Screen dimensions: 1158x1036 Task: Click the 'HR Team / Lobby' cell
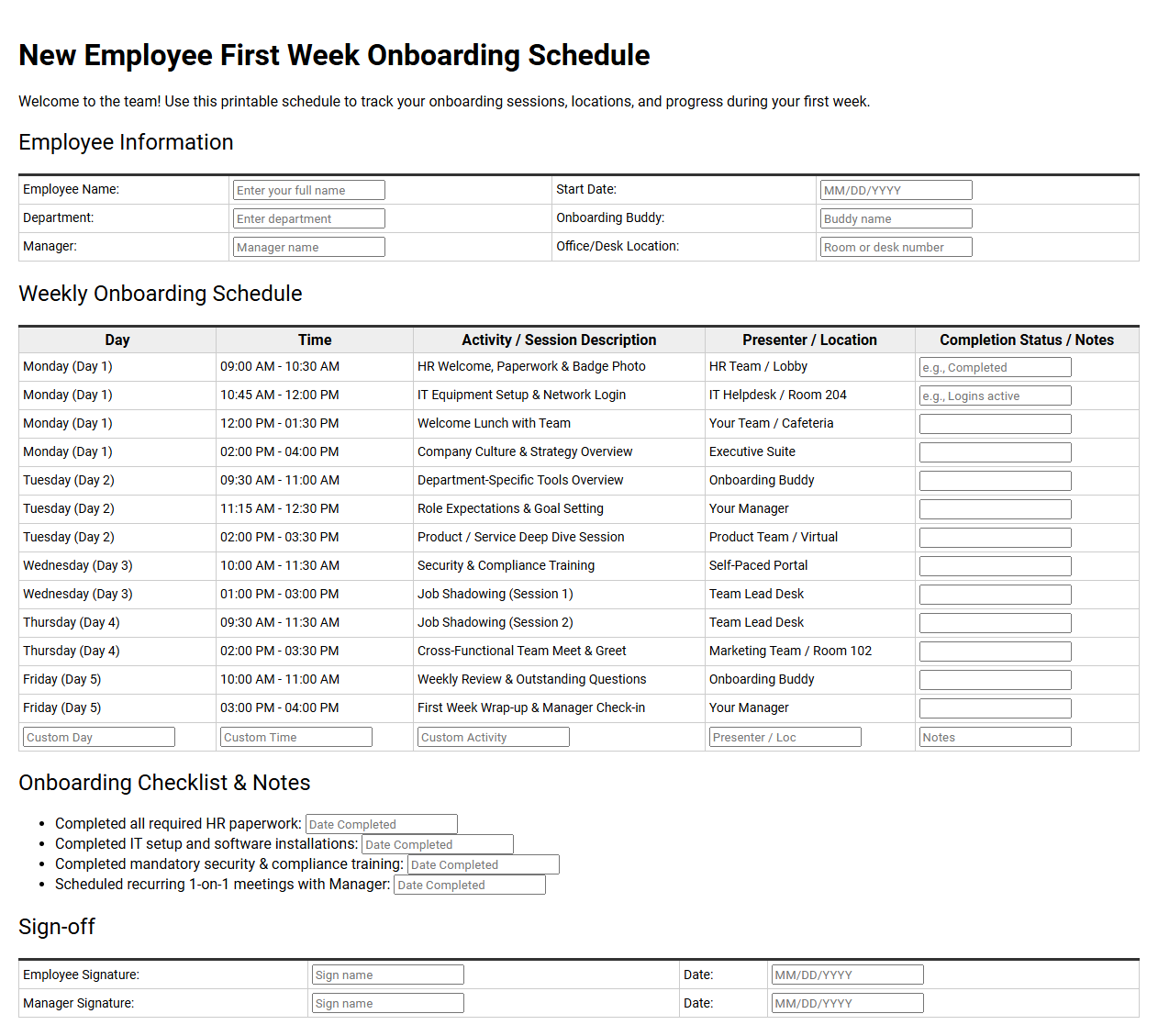[810, 366]
